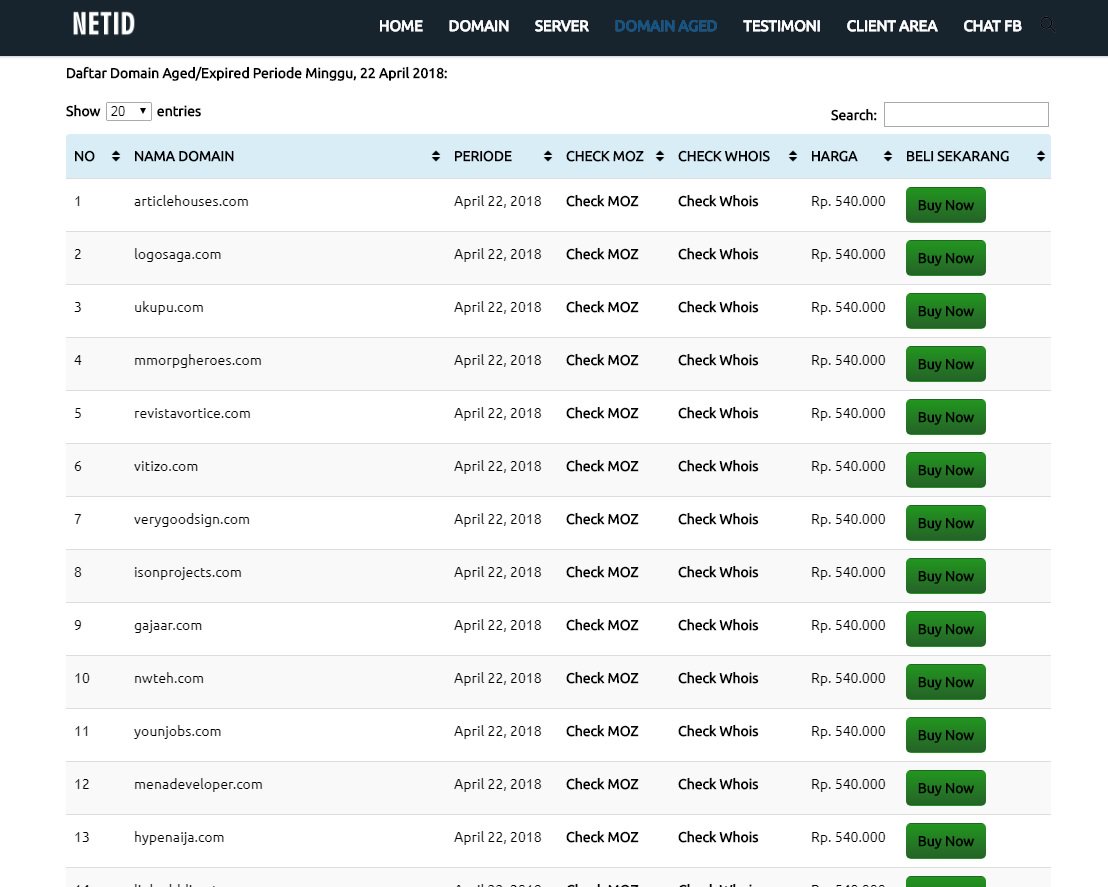This screenshot has width=1108, height=887.
Task: Focus the table Search input field
Action: [966, 114]
